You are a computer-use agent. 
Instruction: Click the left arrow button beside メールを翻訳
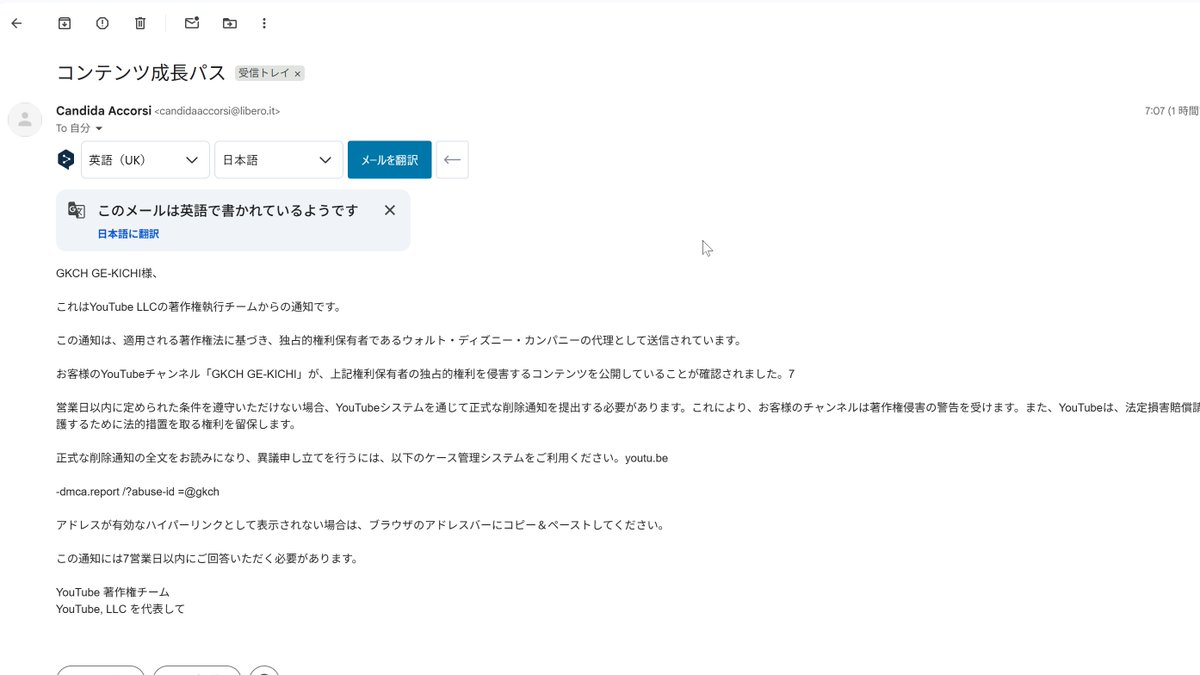coord(452,160)
